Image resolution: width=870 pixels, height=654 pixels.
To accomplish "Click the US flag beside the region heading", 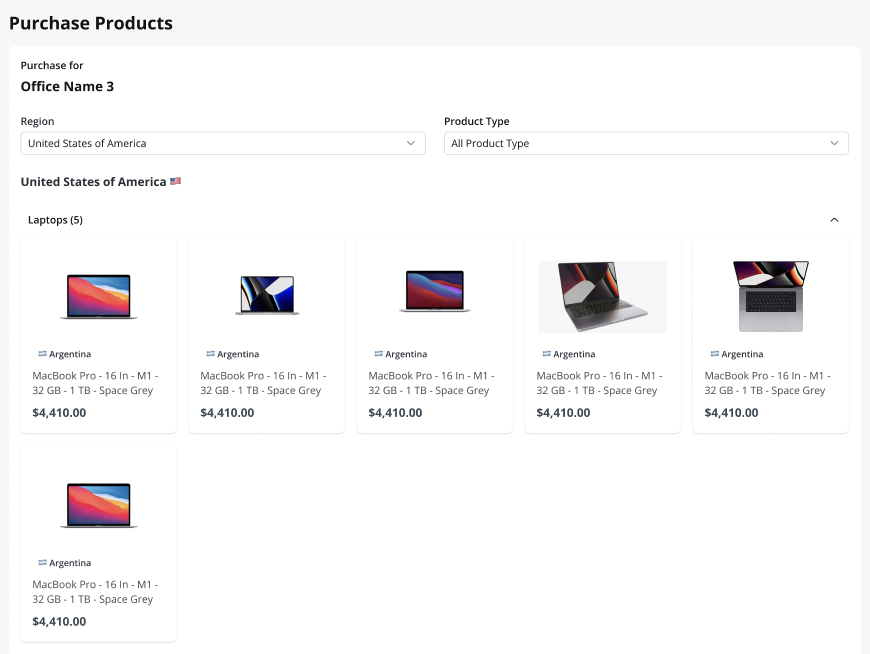I will 175,182.
